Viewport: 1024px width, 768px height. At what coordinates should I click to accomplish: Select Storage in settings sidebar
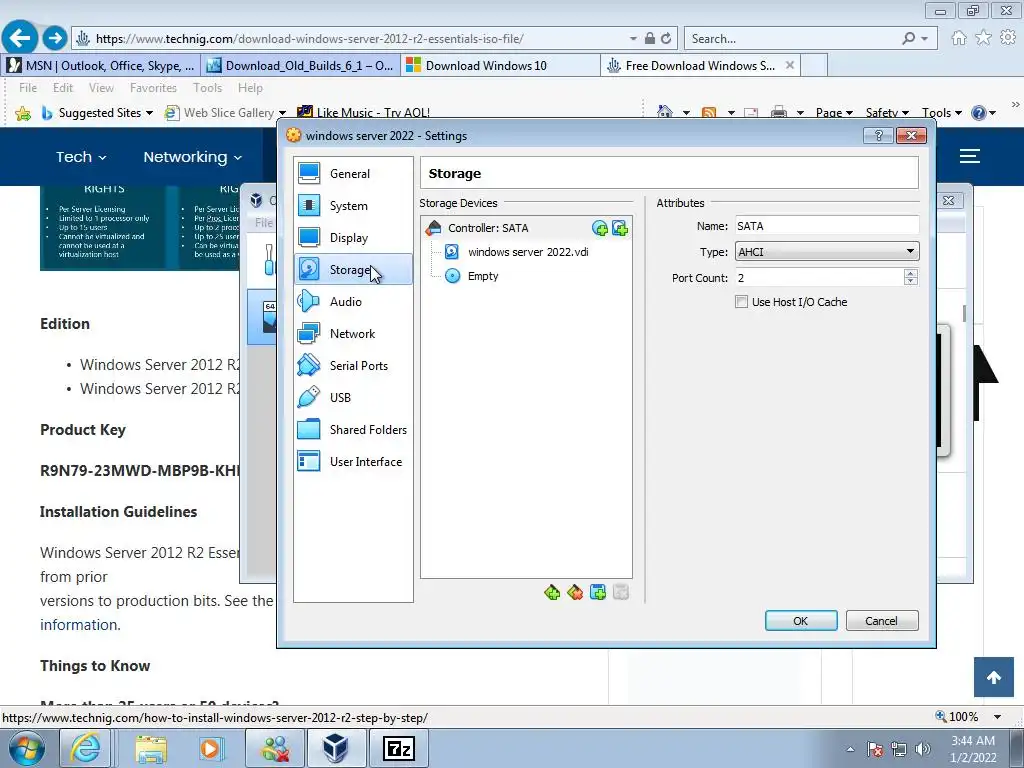pos(353,270)
